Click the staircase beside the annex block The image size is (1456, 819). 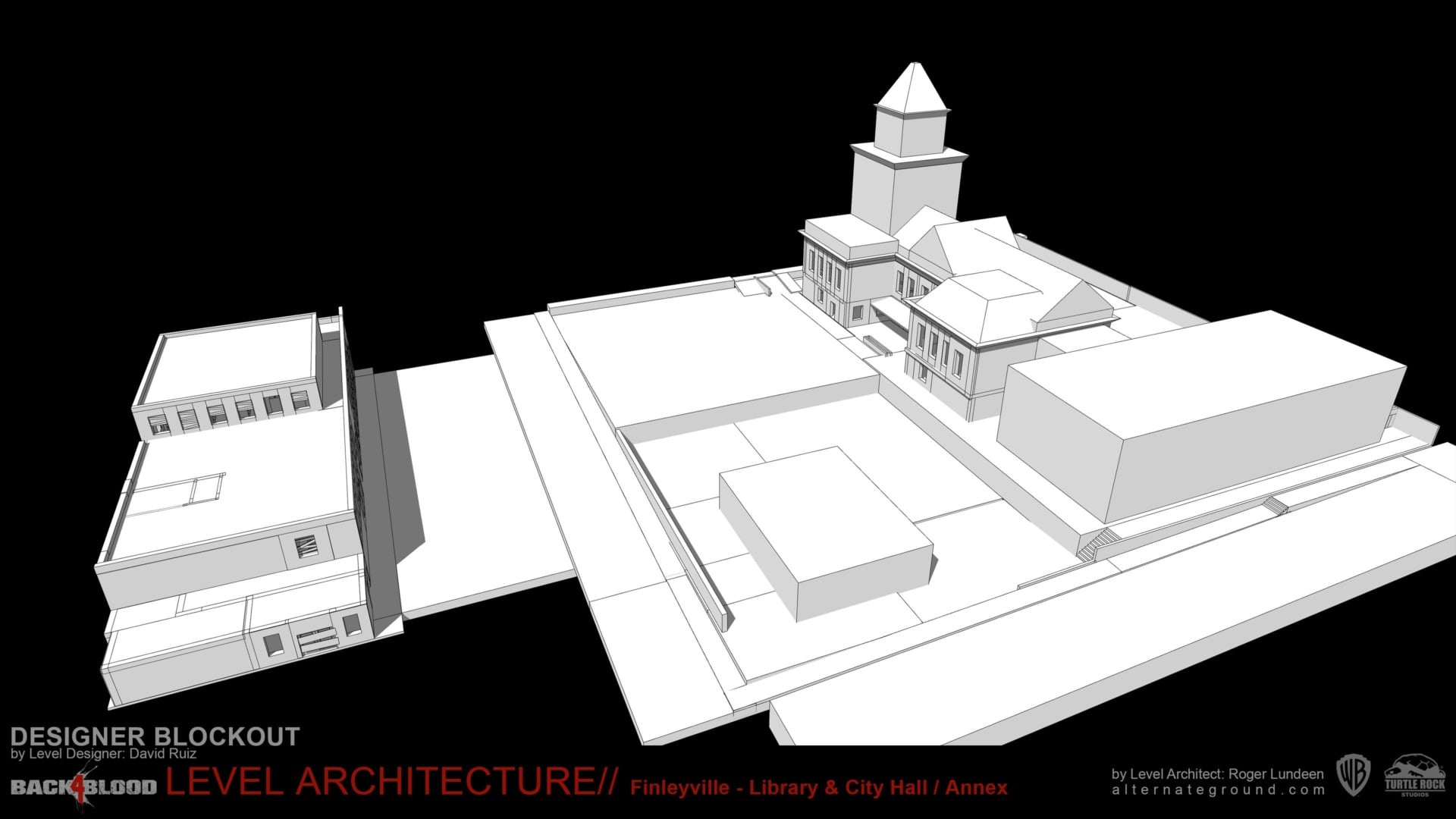tap(1096, 544)
